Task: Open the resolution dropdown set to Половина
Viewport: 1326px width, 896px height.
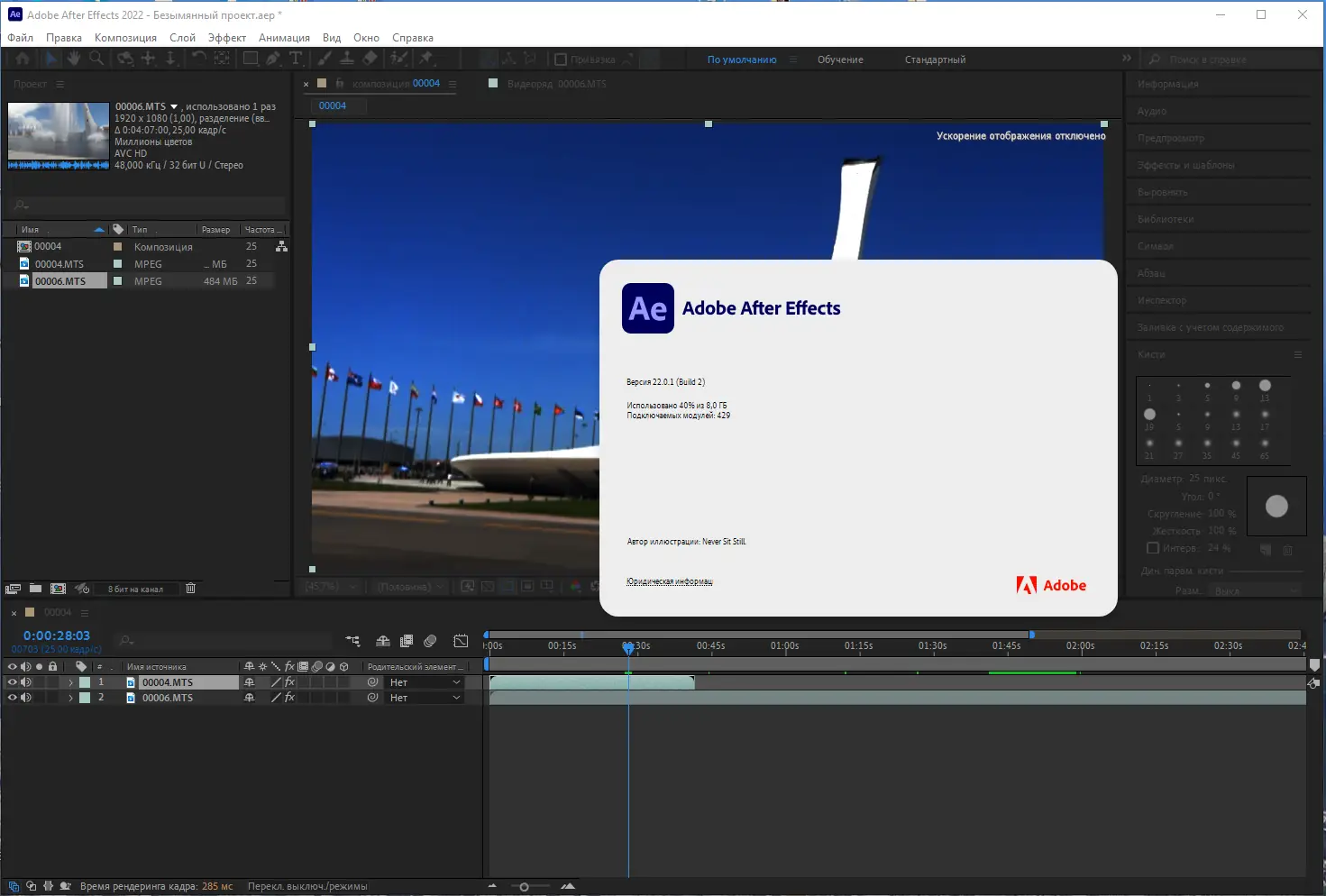Action: (407, 585)
